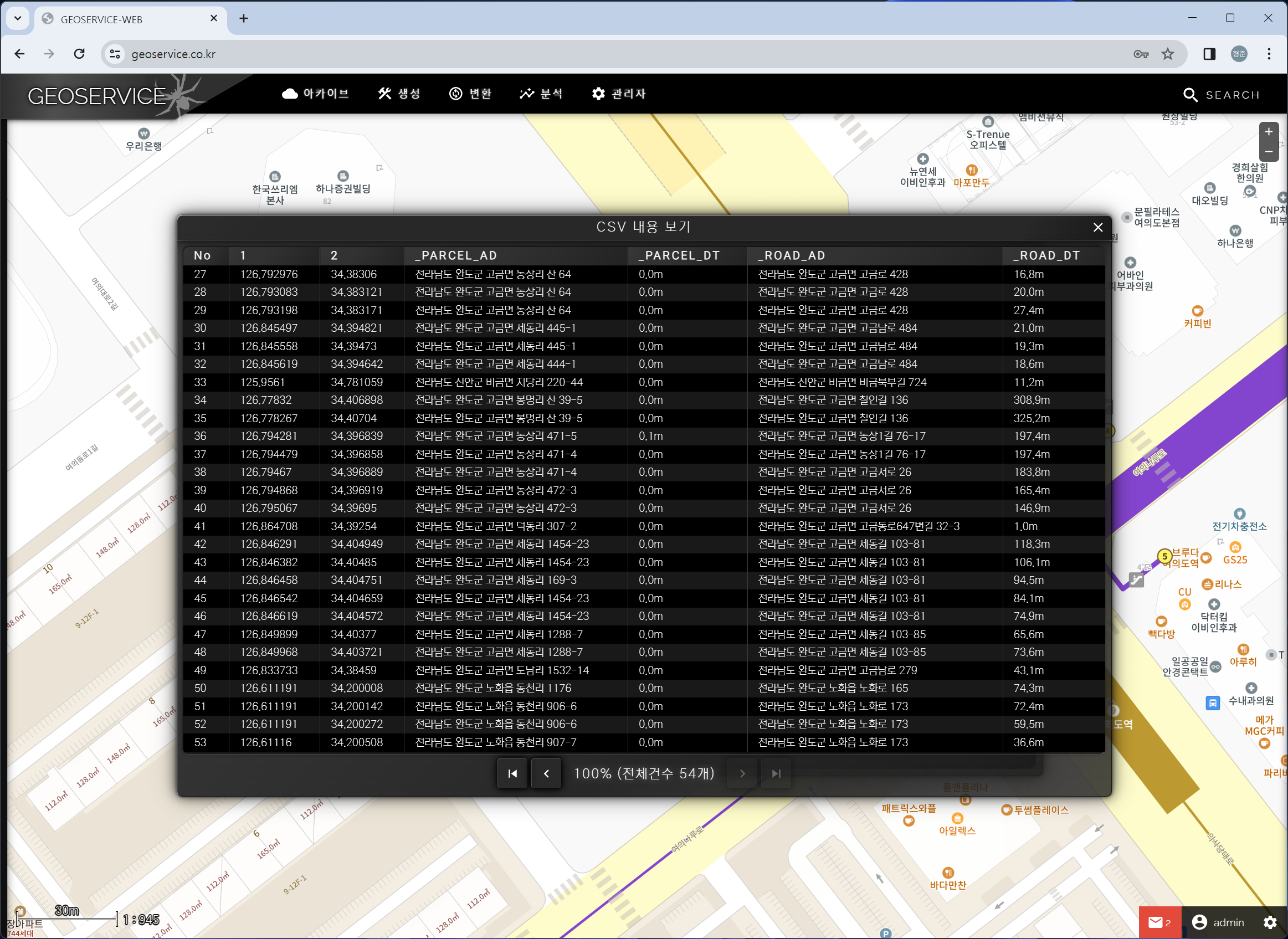Viewport: 1288px width, 939px height.
Task: Click the 투썸플레이스 cafe marker
Action: point(1005,810)
